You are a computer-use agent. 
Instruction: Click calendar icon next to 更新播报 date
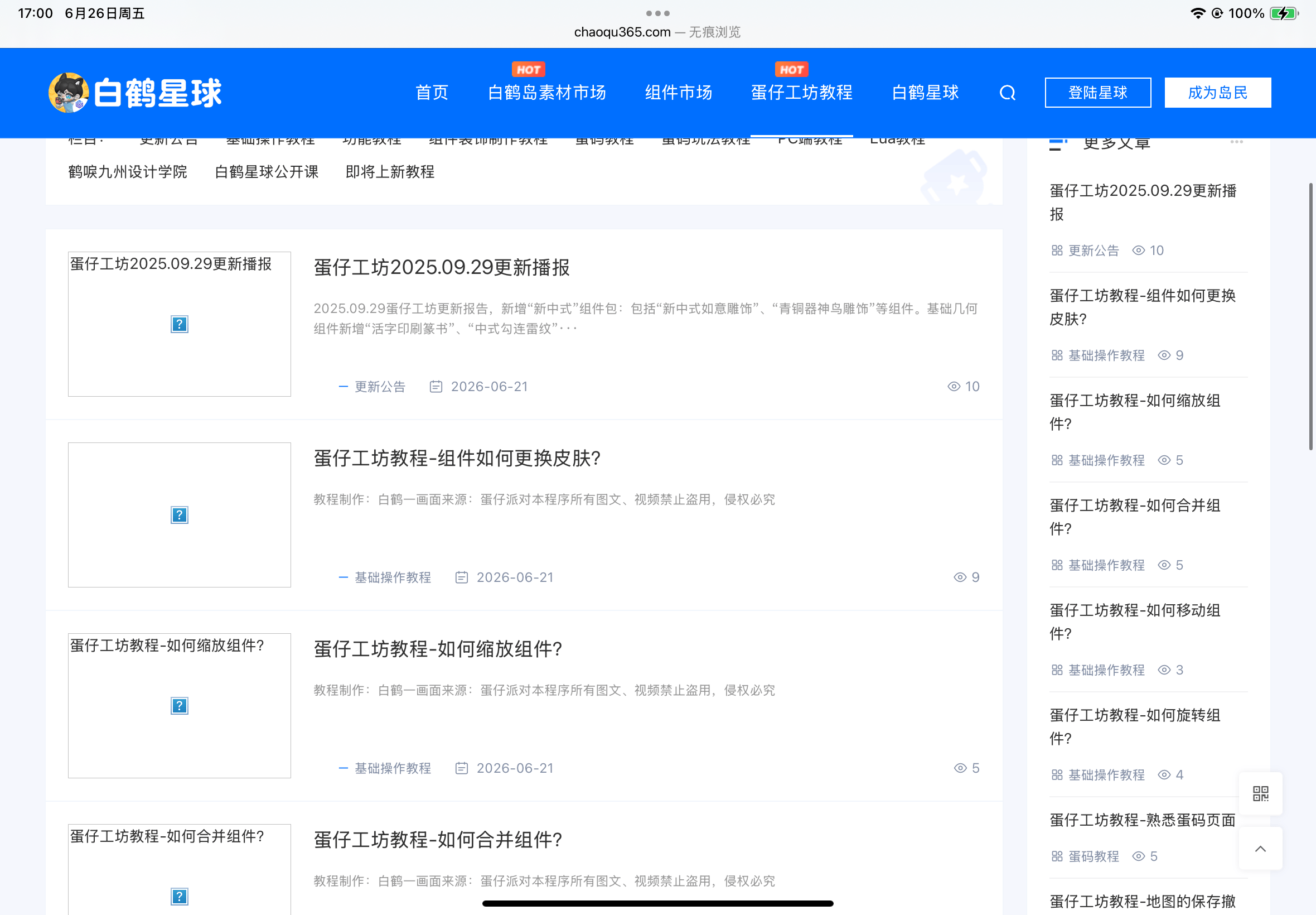436,387
